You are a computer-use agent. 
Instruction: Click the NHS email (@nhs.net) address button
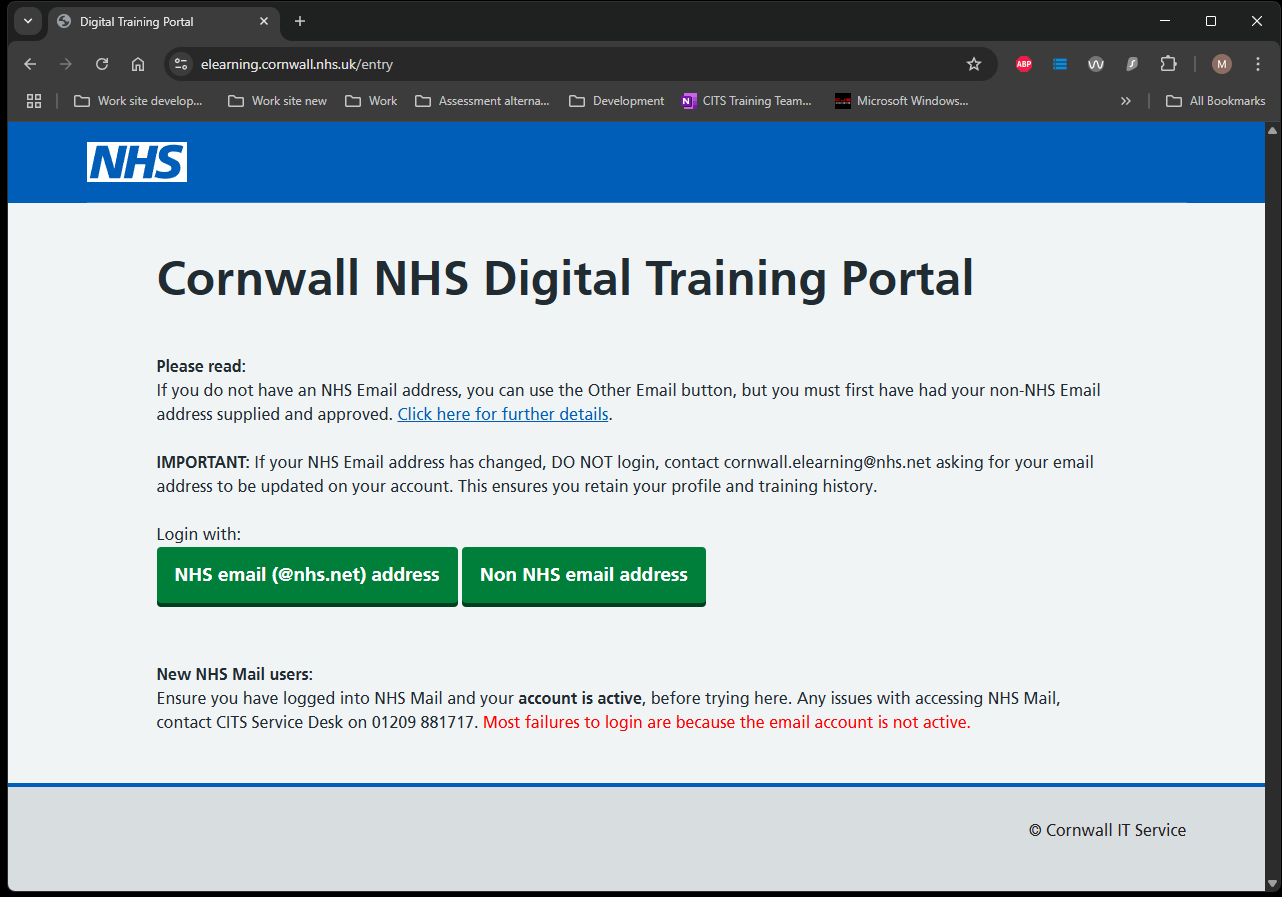coord(307,575)
